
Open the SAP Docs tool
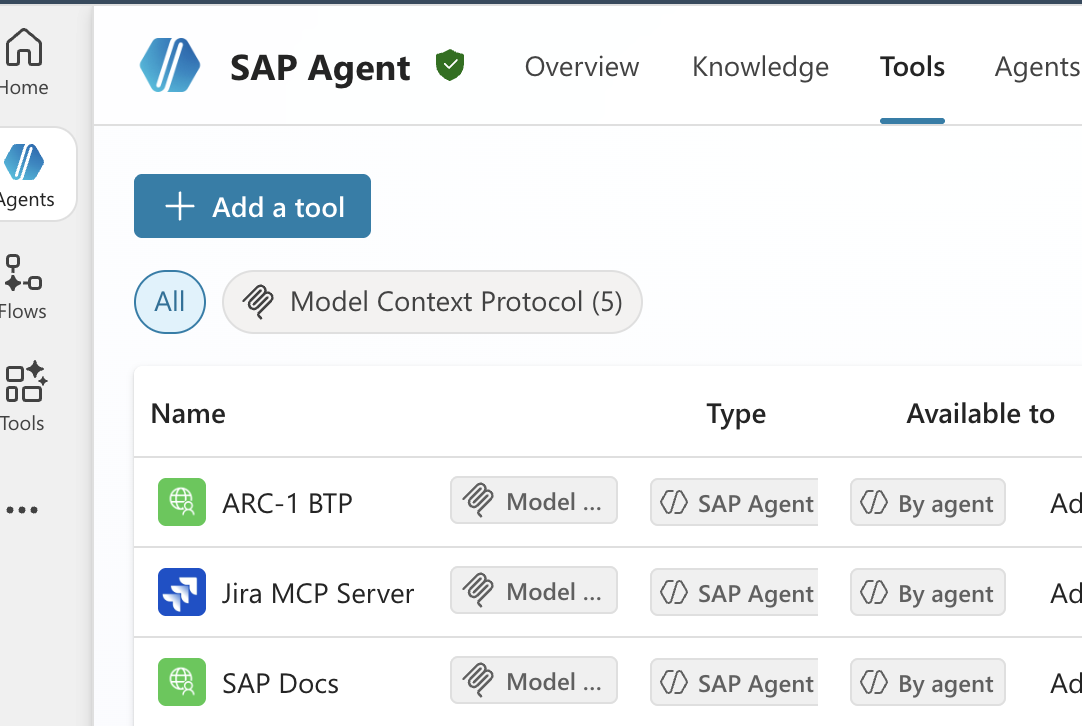280,683
